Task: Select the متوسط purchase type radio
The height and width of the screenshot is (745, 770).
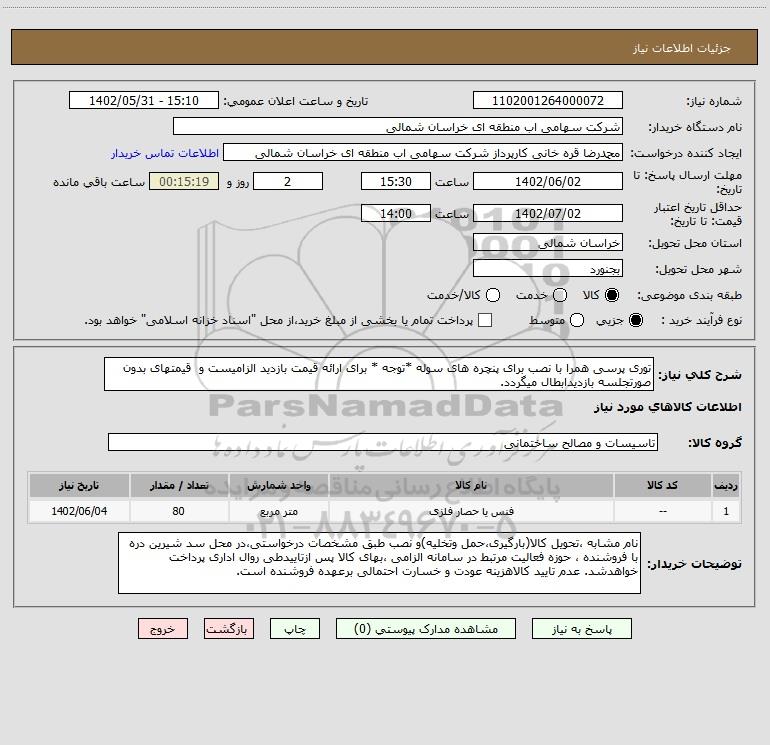Action: click(x=577, y=320)
